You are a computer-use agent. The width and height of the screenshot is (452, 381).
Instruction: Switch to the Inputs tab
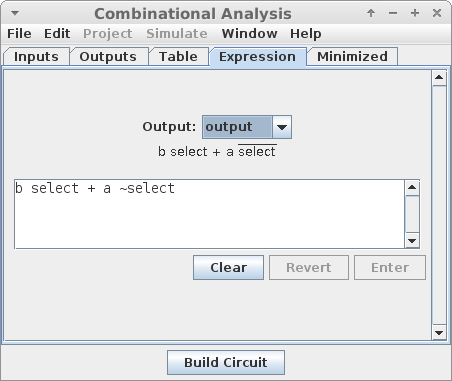click(x=36, y=57)
